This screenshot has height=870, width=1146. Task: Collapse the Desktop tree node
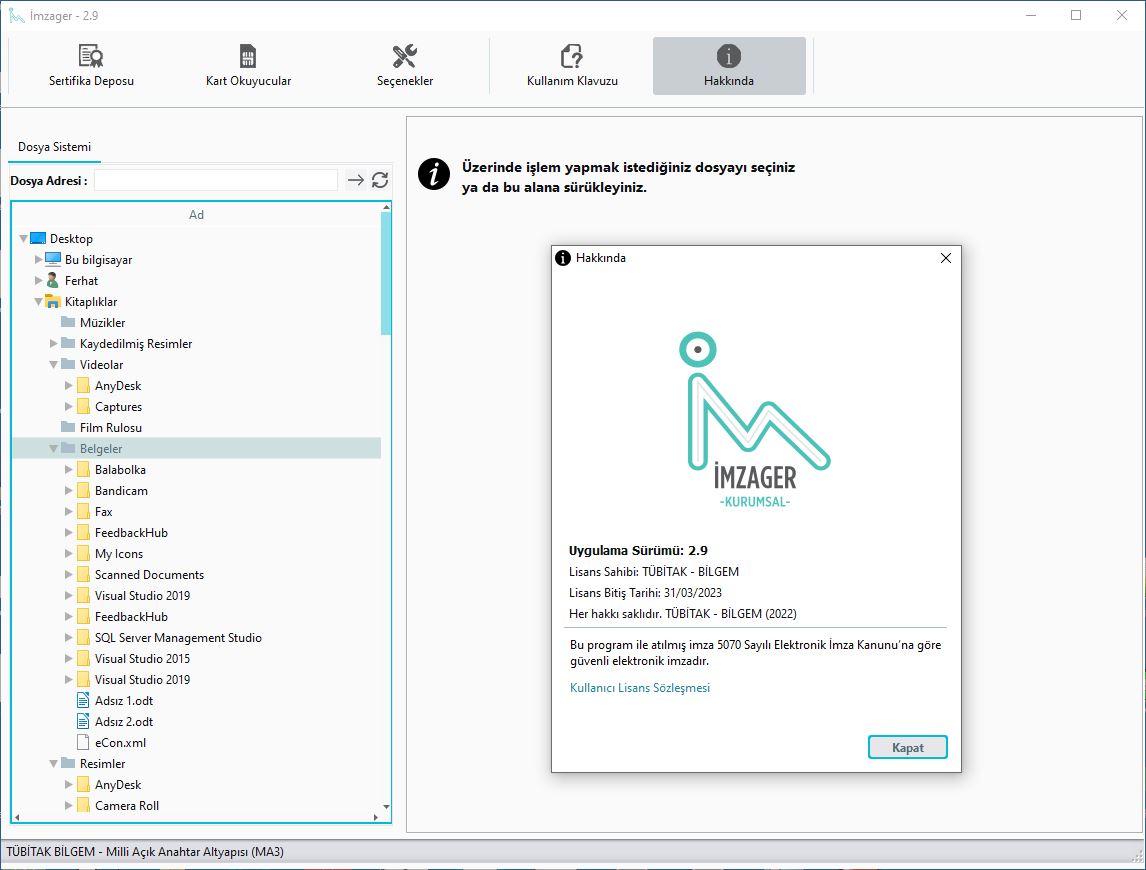point(23,239)
